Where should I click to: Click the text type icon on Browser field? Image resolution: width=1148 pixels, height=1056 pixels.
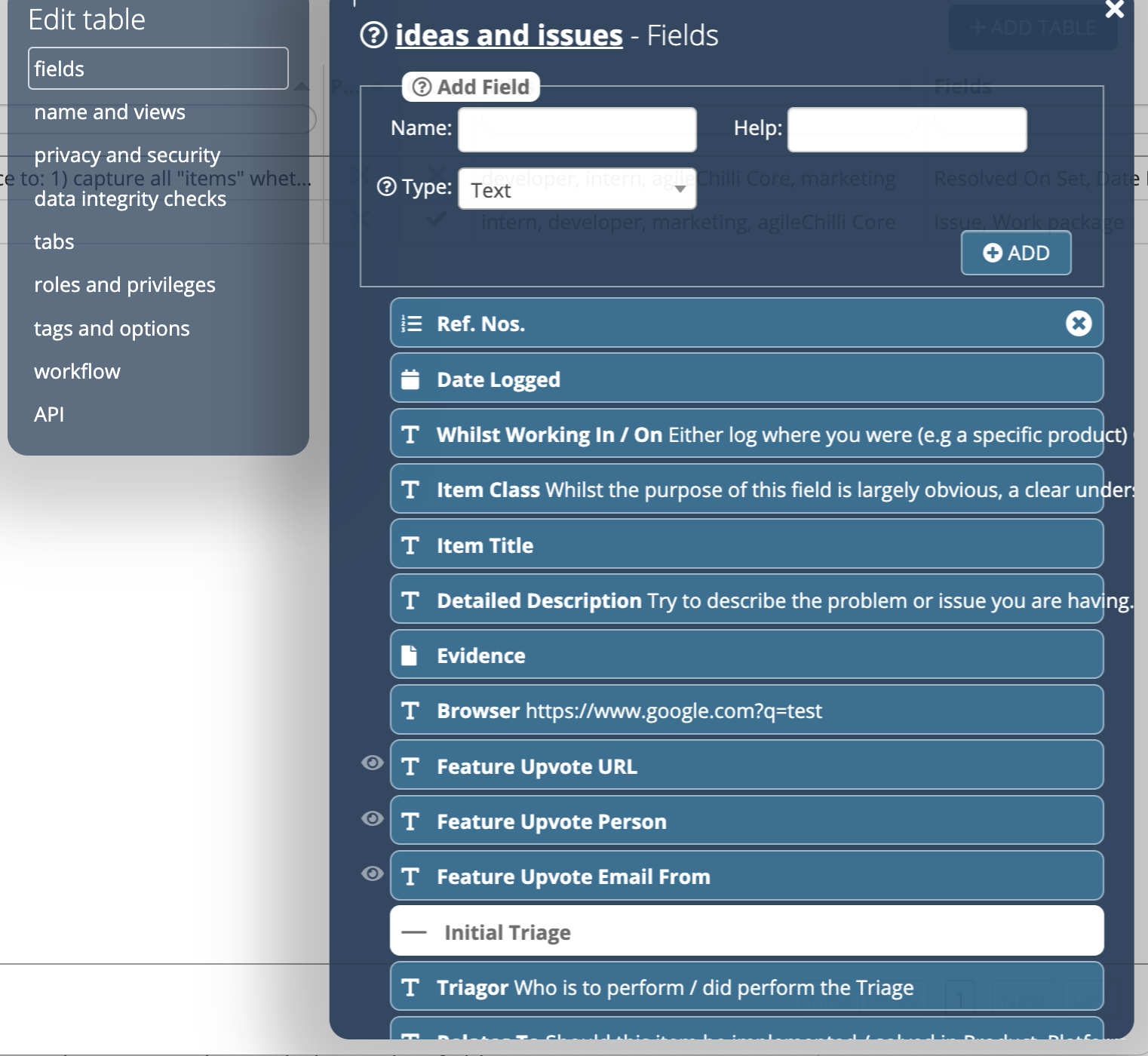410,711
